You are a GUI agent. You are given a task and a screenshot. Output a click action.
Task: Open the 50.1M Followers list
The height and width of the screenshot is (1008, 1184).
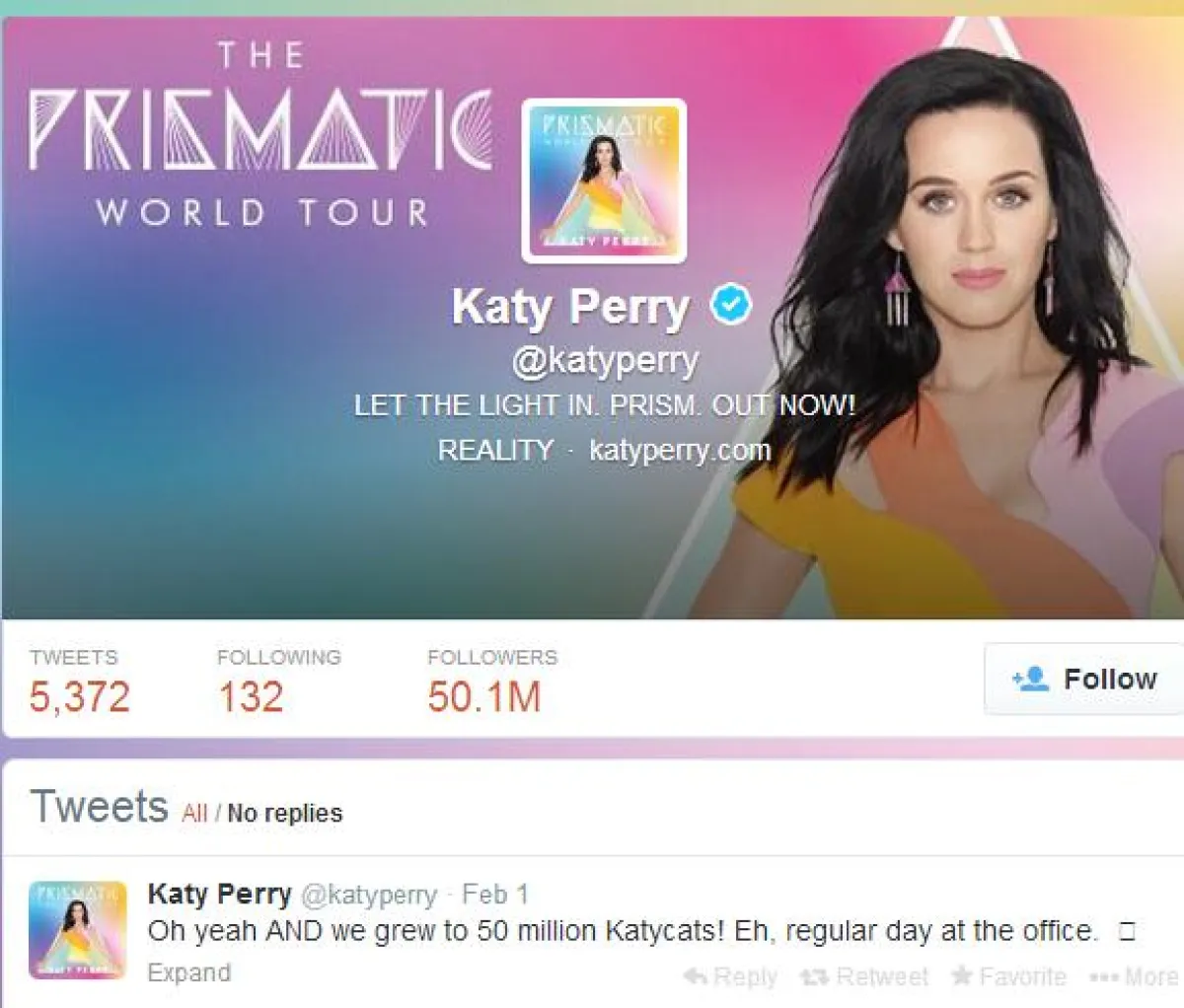point(492,682)
